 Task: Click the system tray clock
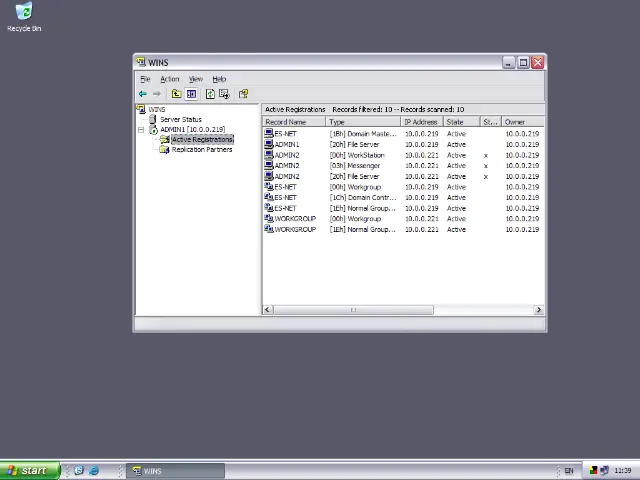pos(622,471)
